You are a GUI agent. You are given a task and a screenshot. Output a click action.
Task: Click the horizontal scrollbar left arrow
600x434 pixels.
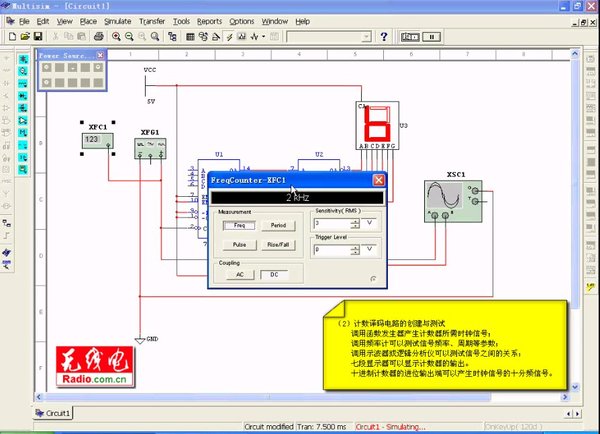[x=39, y=397]
